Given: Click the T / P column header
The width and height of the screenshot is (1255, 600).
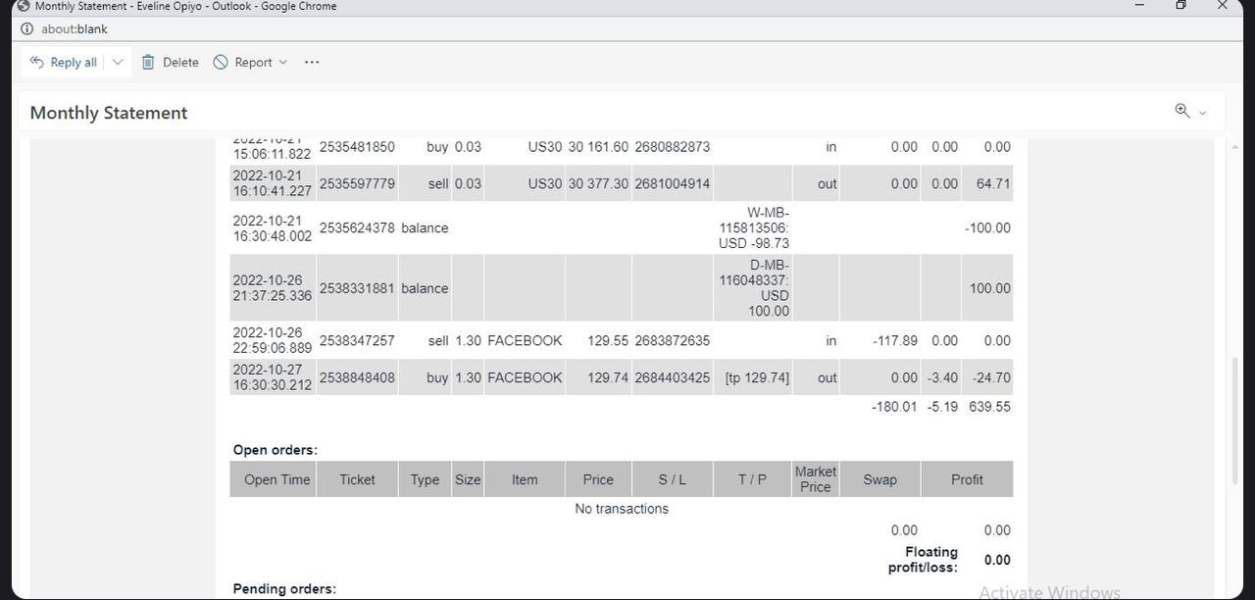Looking at the screenshot, I should (x=752, y=480).
